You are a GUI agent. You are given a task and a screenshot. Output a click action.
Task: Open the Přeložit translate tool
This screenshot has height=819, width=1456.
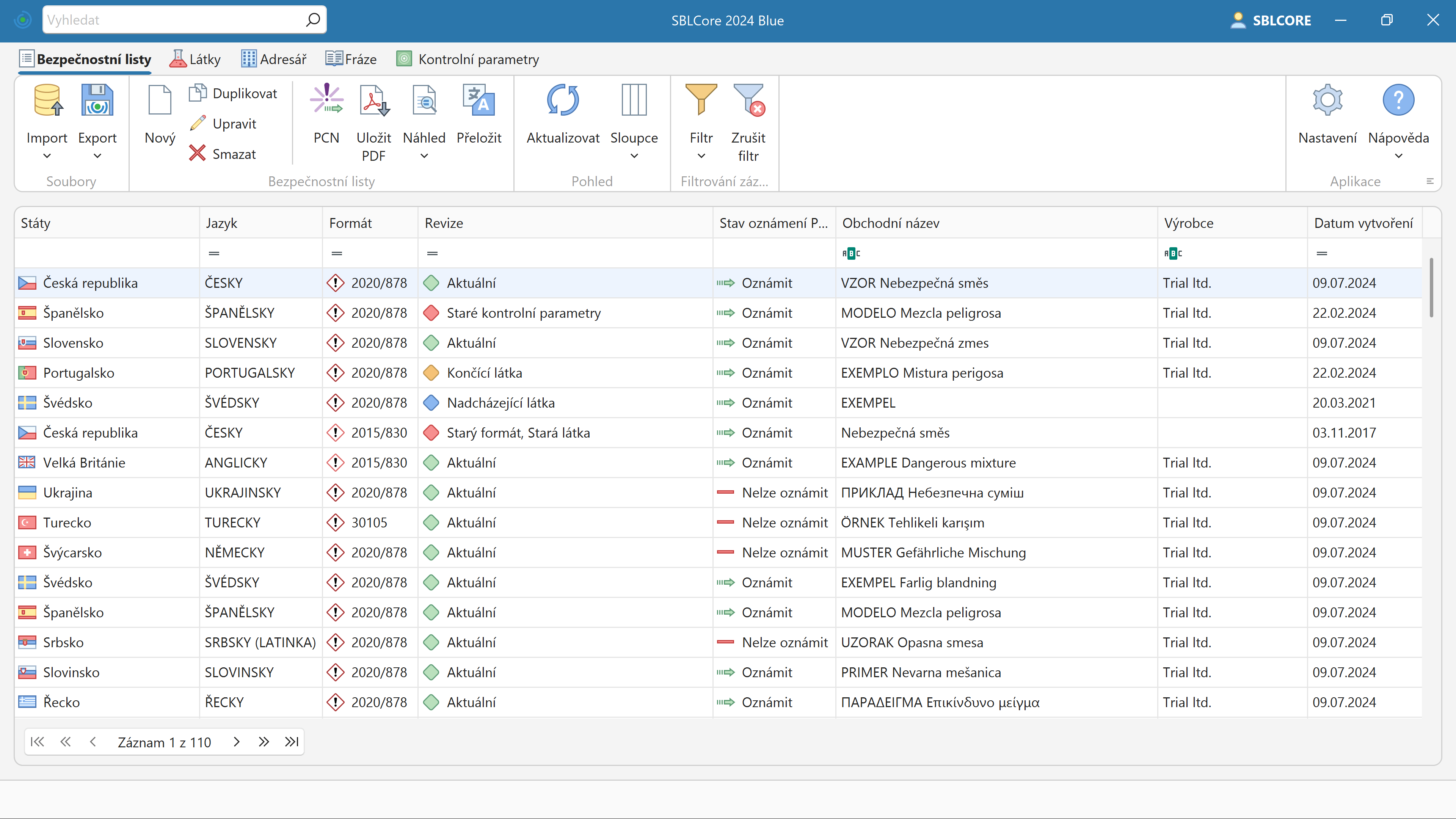pos(479,100)
